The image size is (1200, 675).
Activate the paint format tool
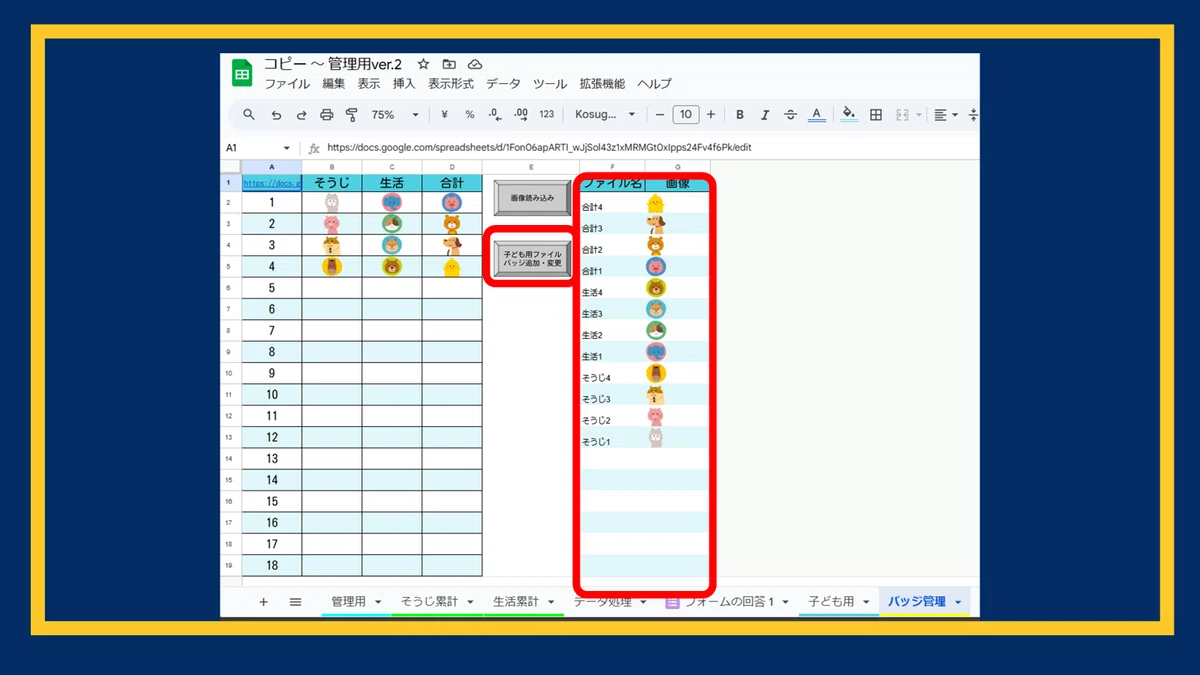(351, 115)
